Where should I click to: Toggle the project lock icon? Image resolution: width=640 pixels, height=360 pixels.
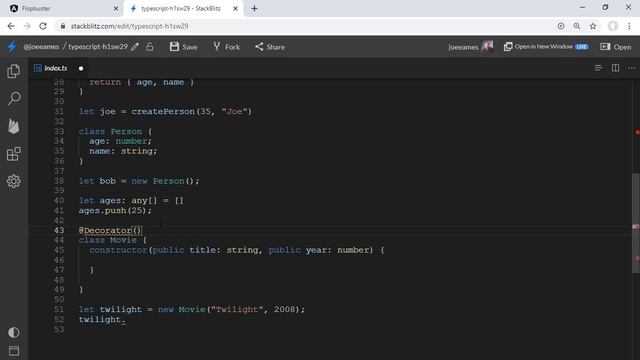point(150,47)
